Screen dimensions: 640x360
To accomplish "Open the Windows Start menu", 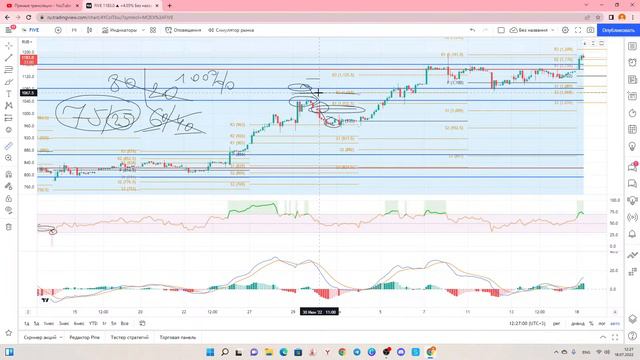I will 210,352.
